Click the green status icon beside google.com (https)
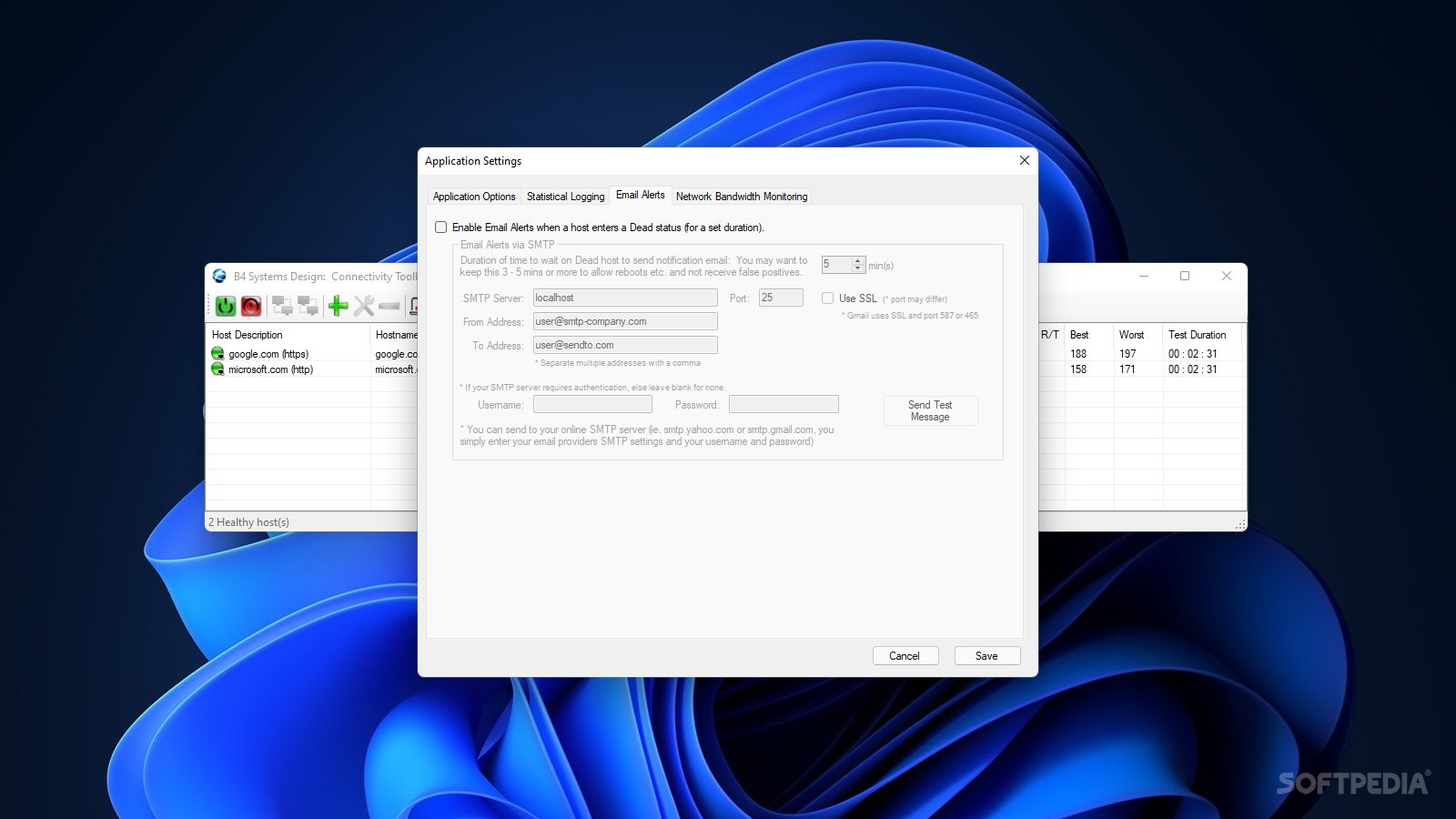 (x=217, y=353)
